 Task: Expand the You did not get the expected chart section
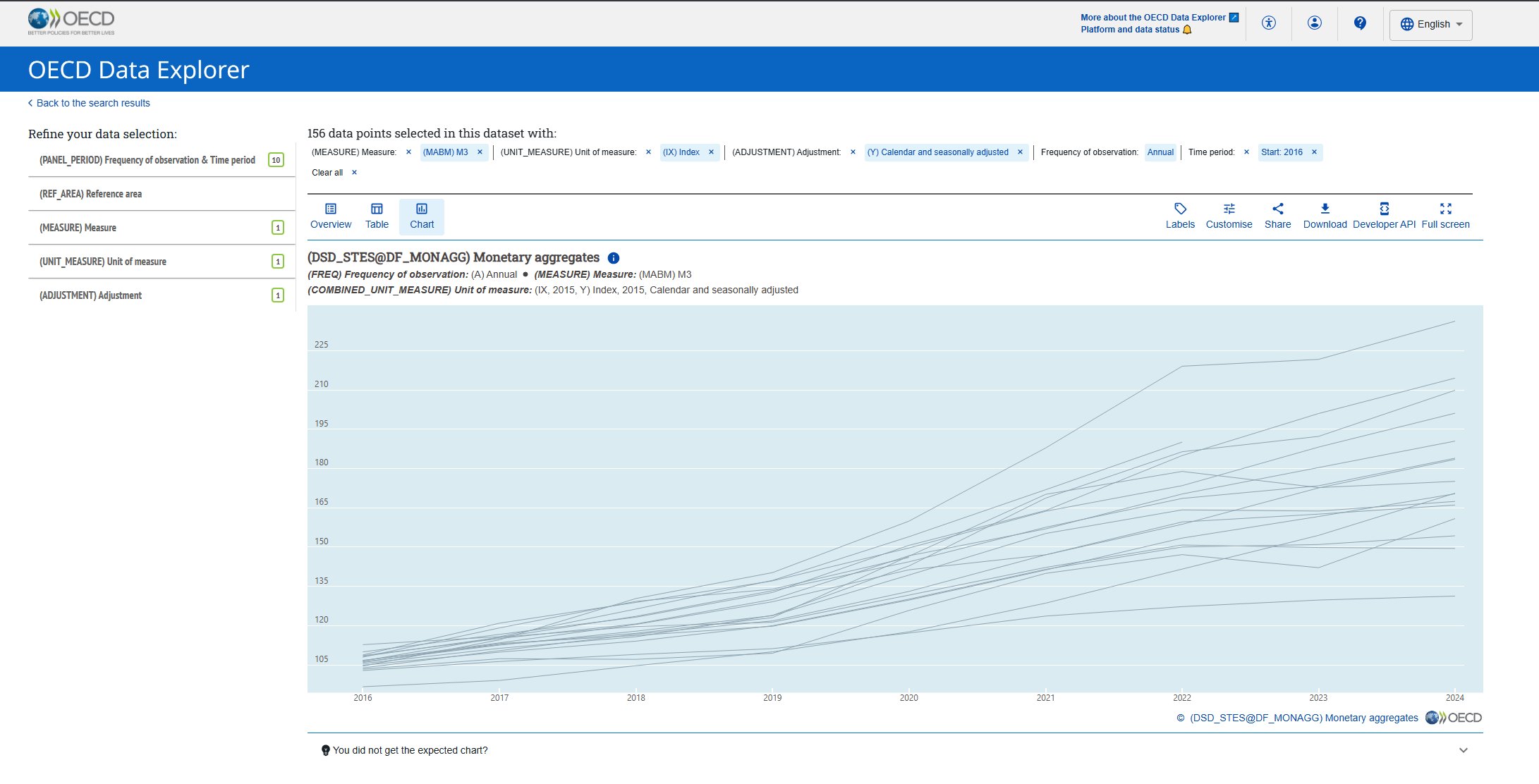pos(895,750)
